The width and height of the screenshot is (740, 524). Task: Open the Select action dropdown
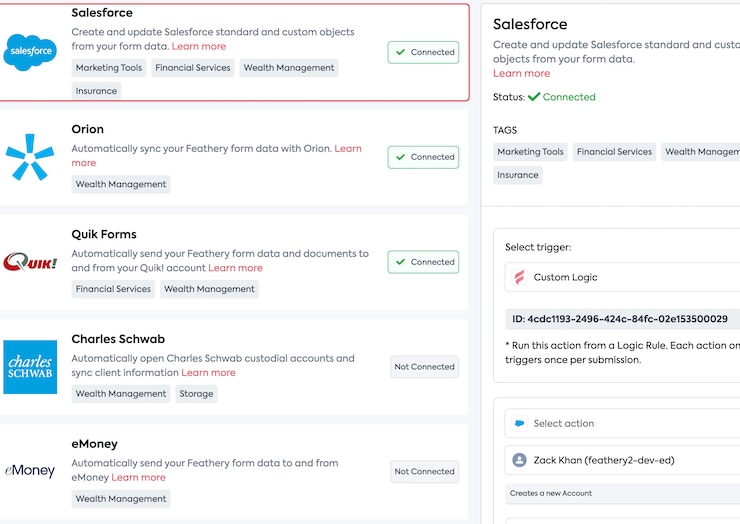pos(622,423)
